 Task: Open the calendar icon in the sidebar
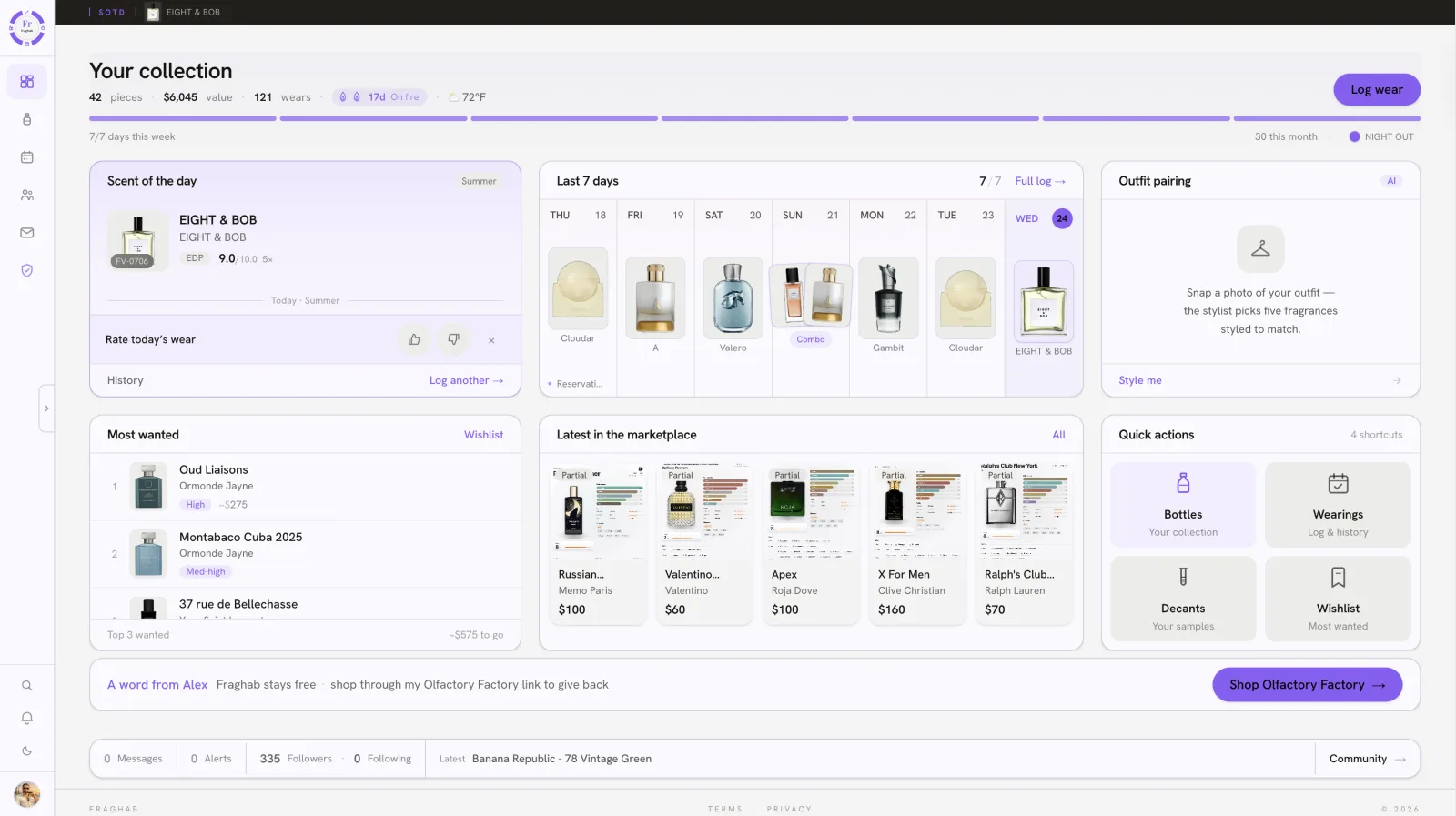[x=27, y=157]
